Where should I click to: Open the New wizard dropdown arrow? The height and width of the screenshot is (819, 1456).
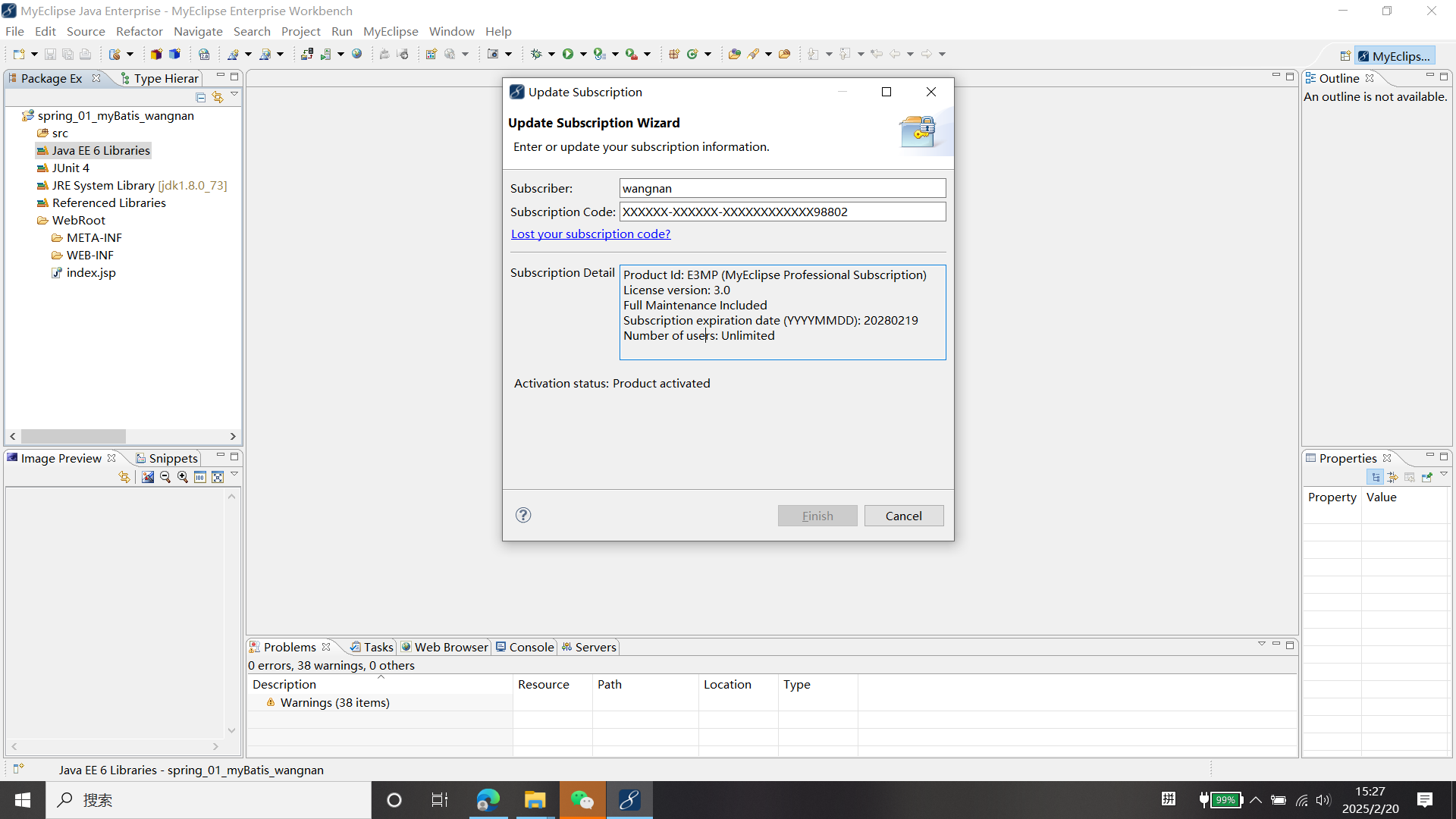tap(34, 54)
